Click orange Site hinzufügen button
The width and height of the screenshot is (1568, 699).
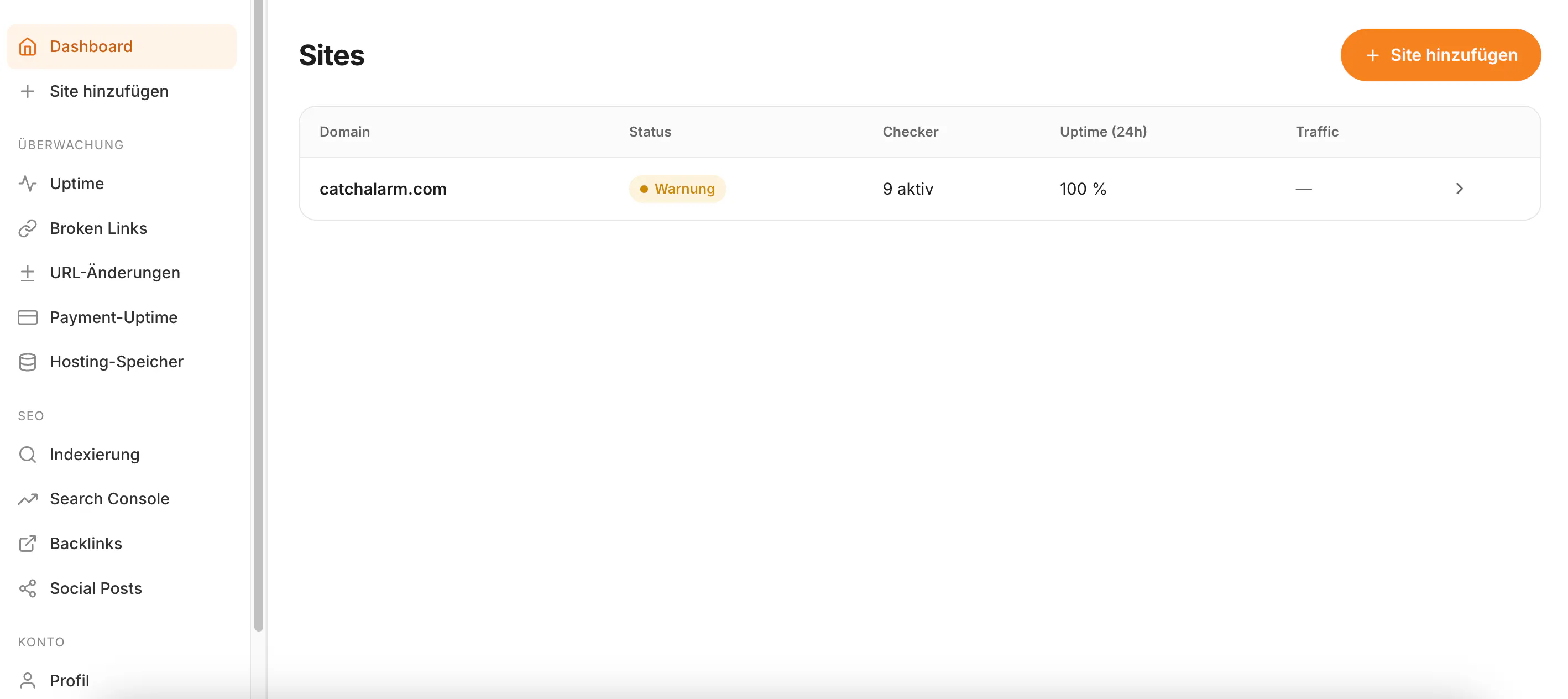coord(1440,55)
